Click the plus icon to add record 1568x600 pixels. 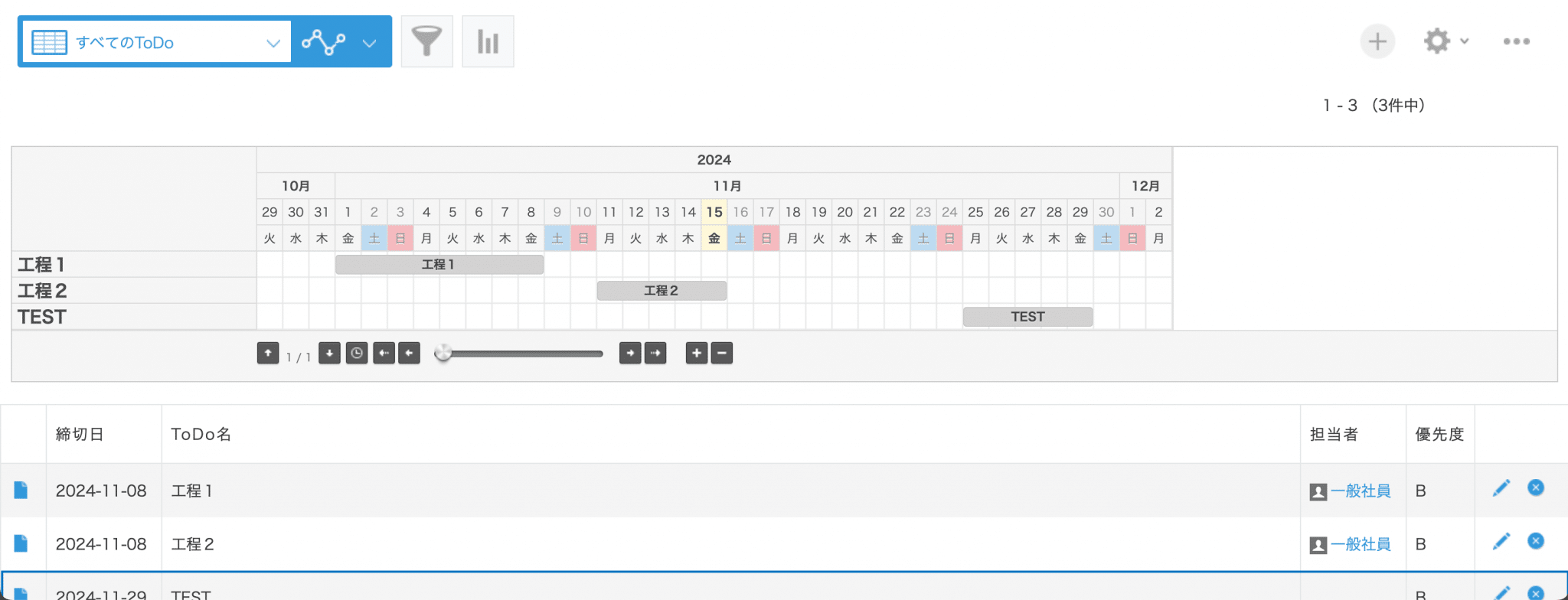pos(1377,41)
